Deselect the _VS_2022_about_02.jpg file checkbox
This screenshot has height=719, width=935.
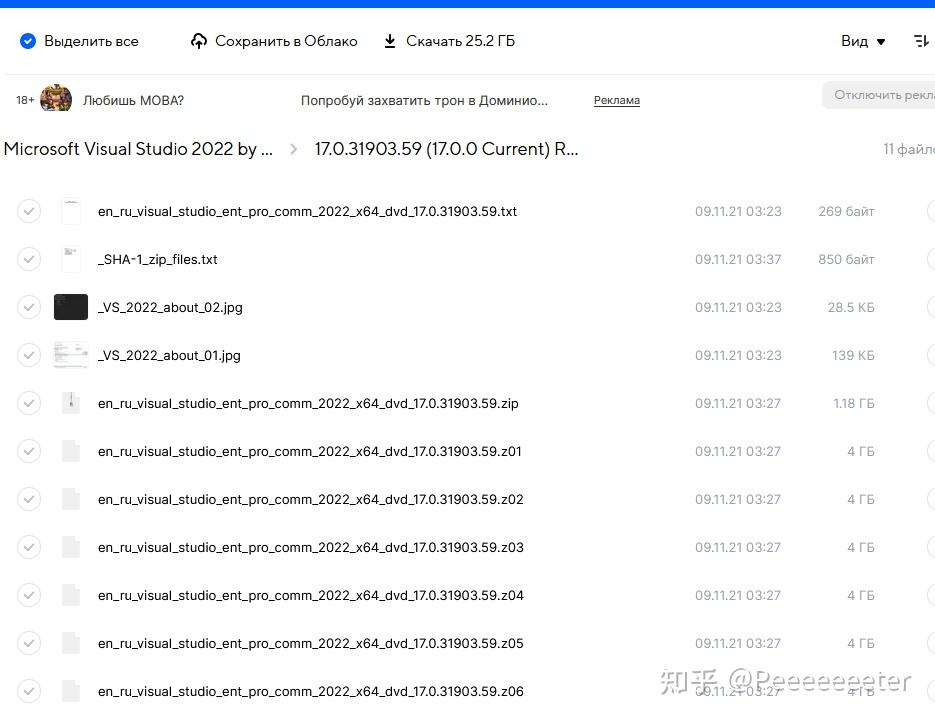click(x=29, y=307)
